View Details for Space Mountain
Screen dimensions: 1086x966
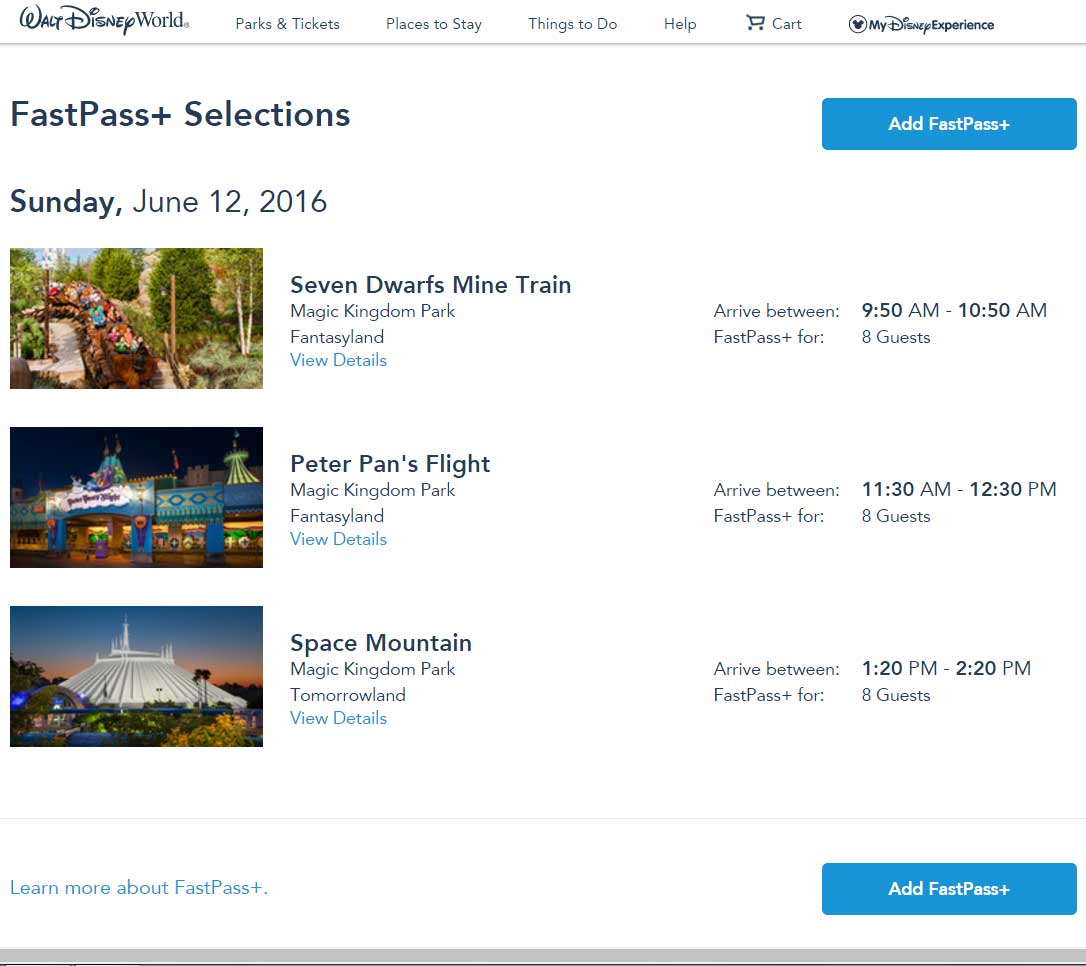[338, 718]
